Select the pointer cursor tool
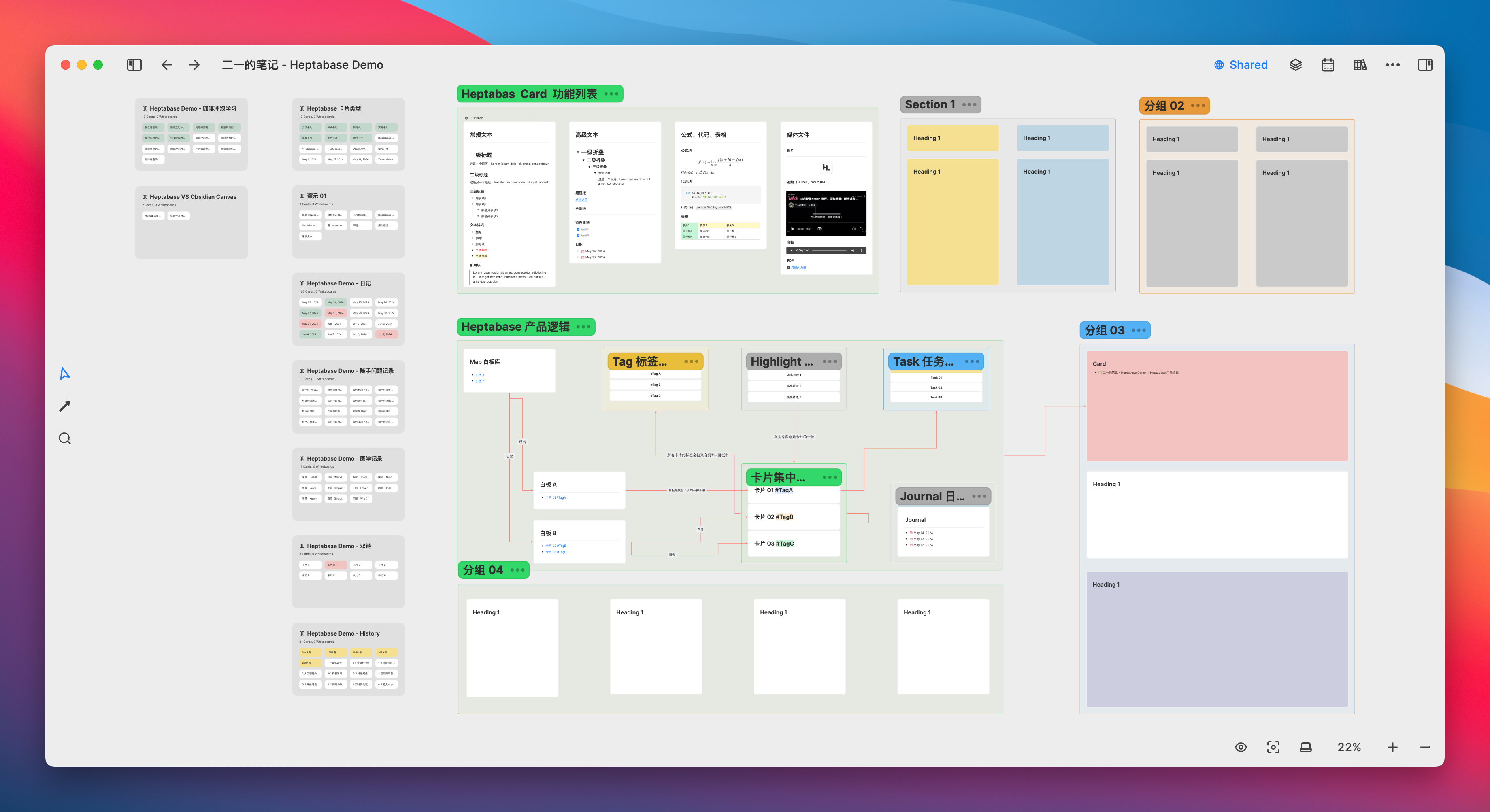 click(65, 374)
